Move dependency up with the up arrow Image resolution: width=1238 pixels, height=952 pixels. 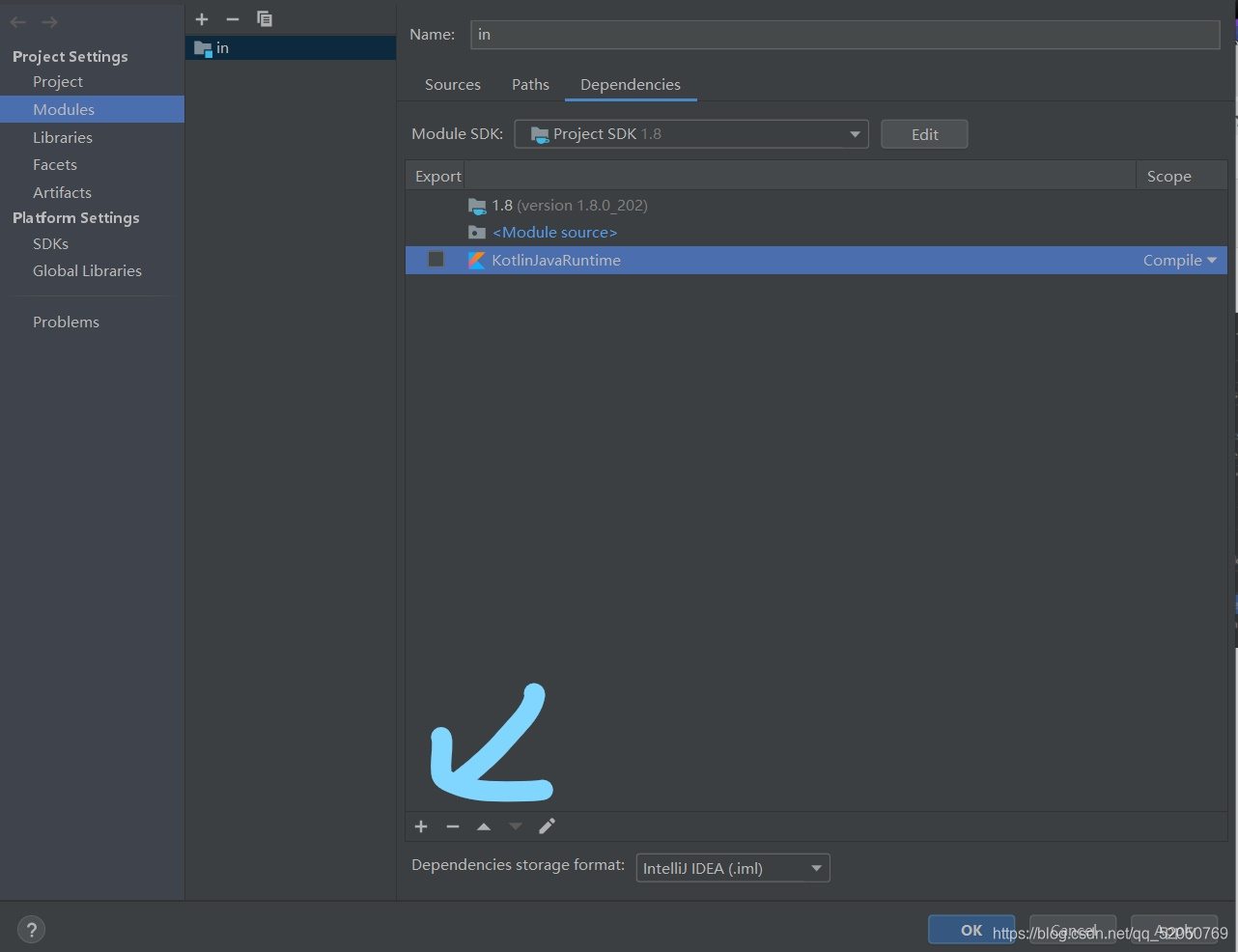pos(484,826)
